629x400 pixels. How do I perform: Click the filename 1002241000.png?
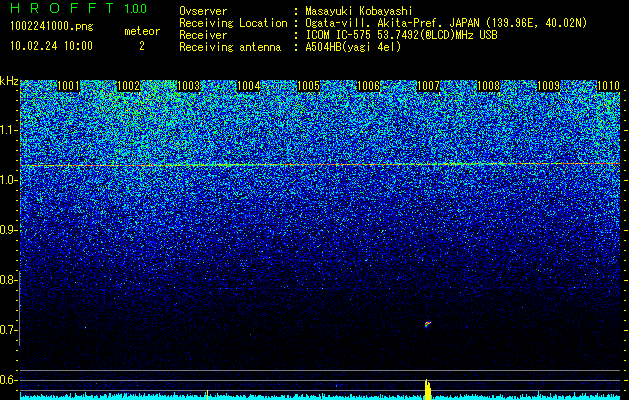click(52, 26)
